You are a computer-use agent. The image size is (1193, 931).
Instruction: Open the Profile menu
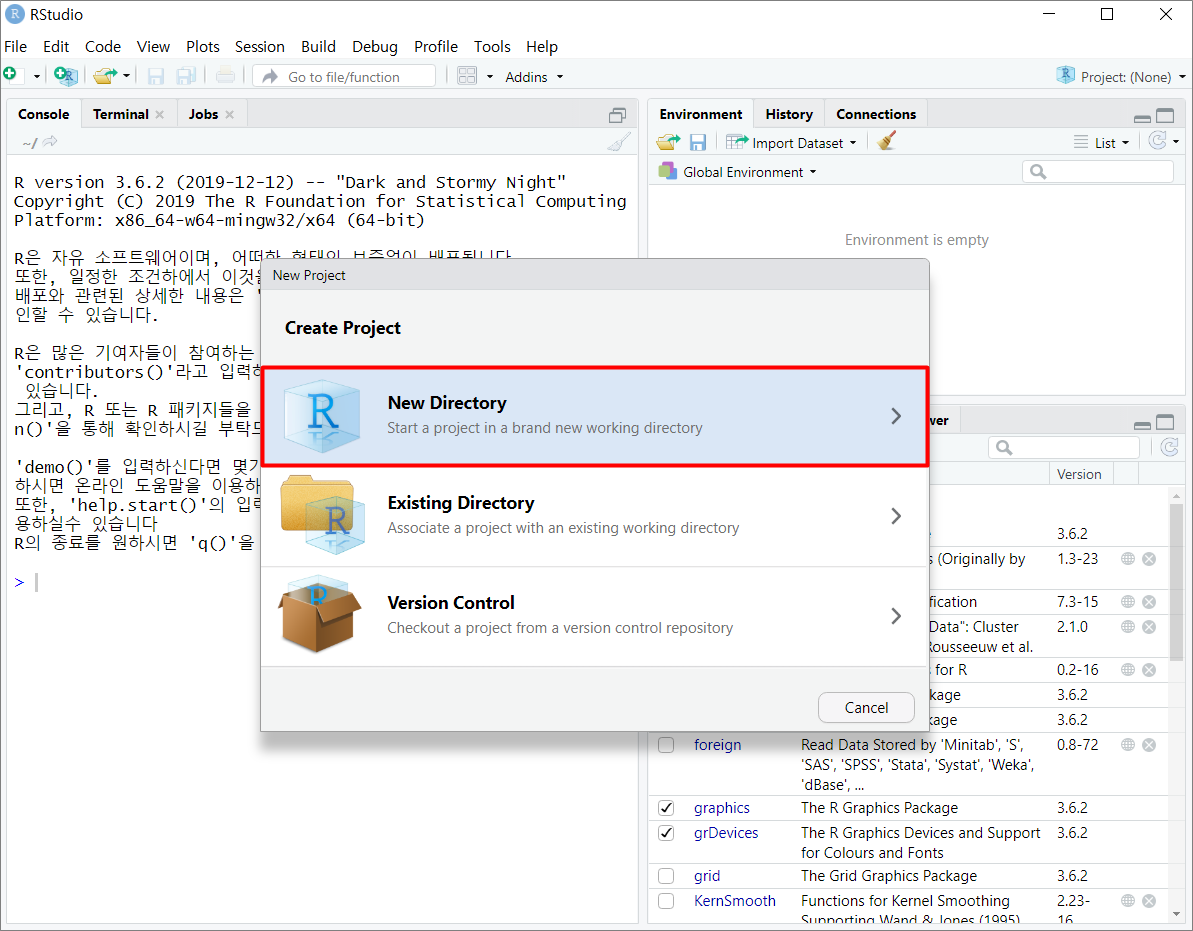point(435,46)
